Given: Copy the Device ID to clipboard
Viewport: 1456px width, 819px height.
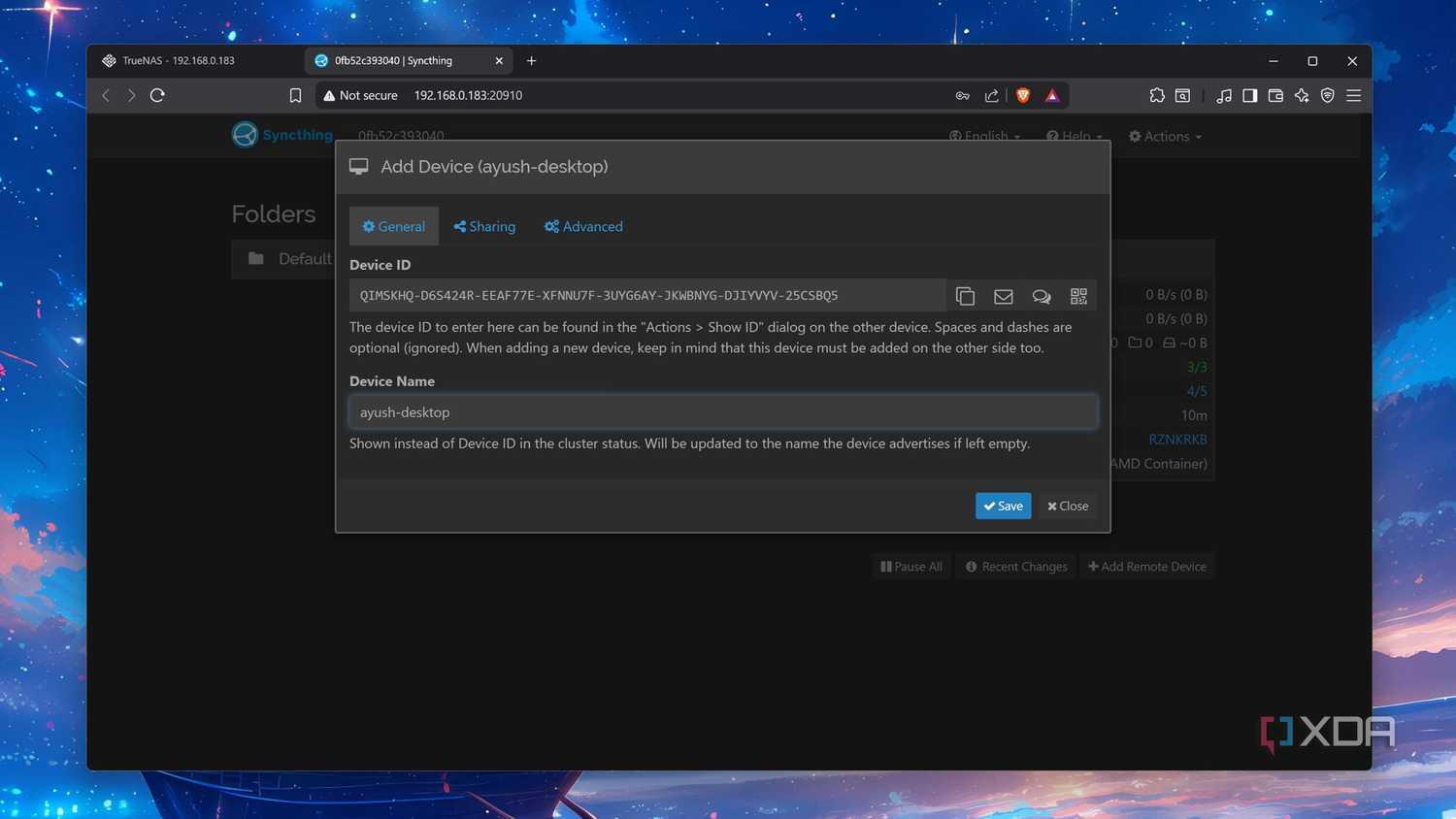Looking at the screenshot, I should pyautogui.click(x=965, y=296).
